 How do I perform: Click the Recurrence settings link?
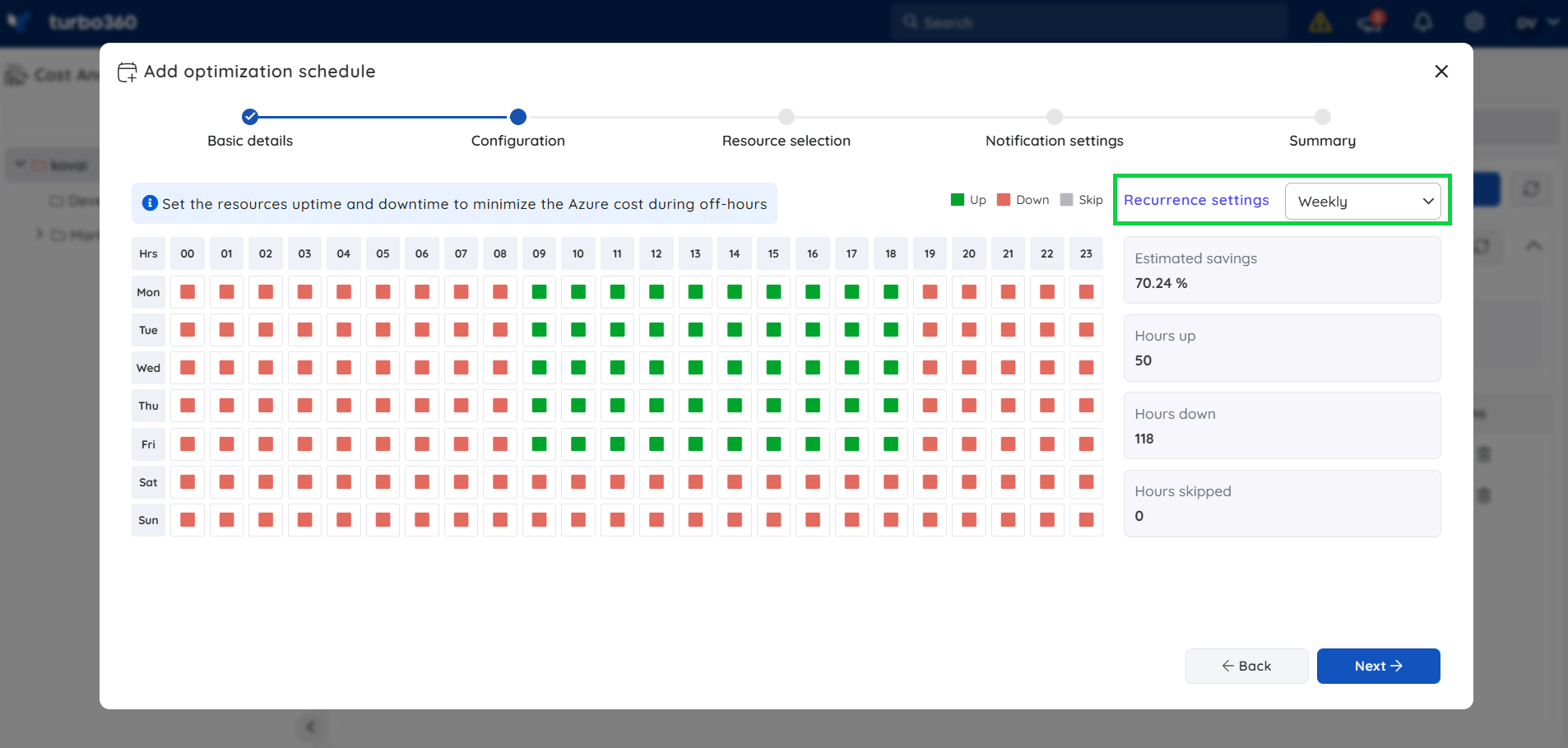pos(1196,200)
